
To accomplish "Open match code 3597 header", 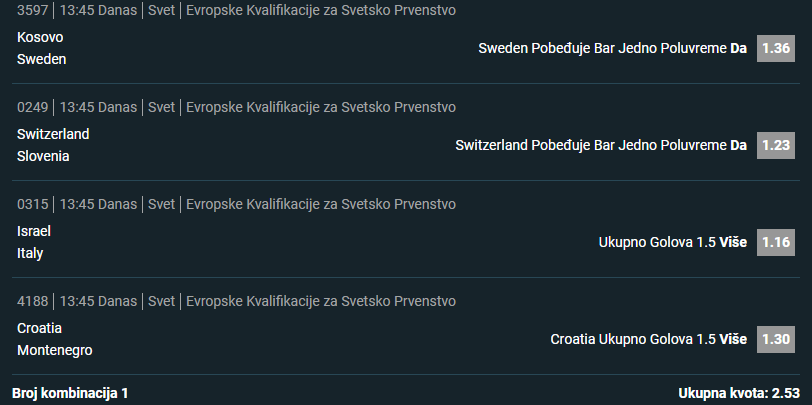I will tap(236, 10).
